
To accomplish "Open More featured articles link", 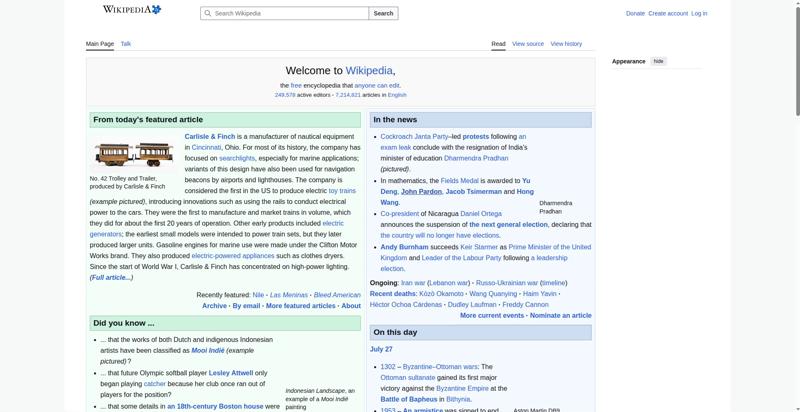I will [x=301, y=306].
